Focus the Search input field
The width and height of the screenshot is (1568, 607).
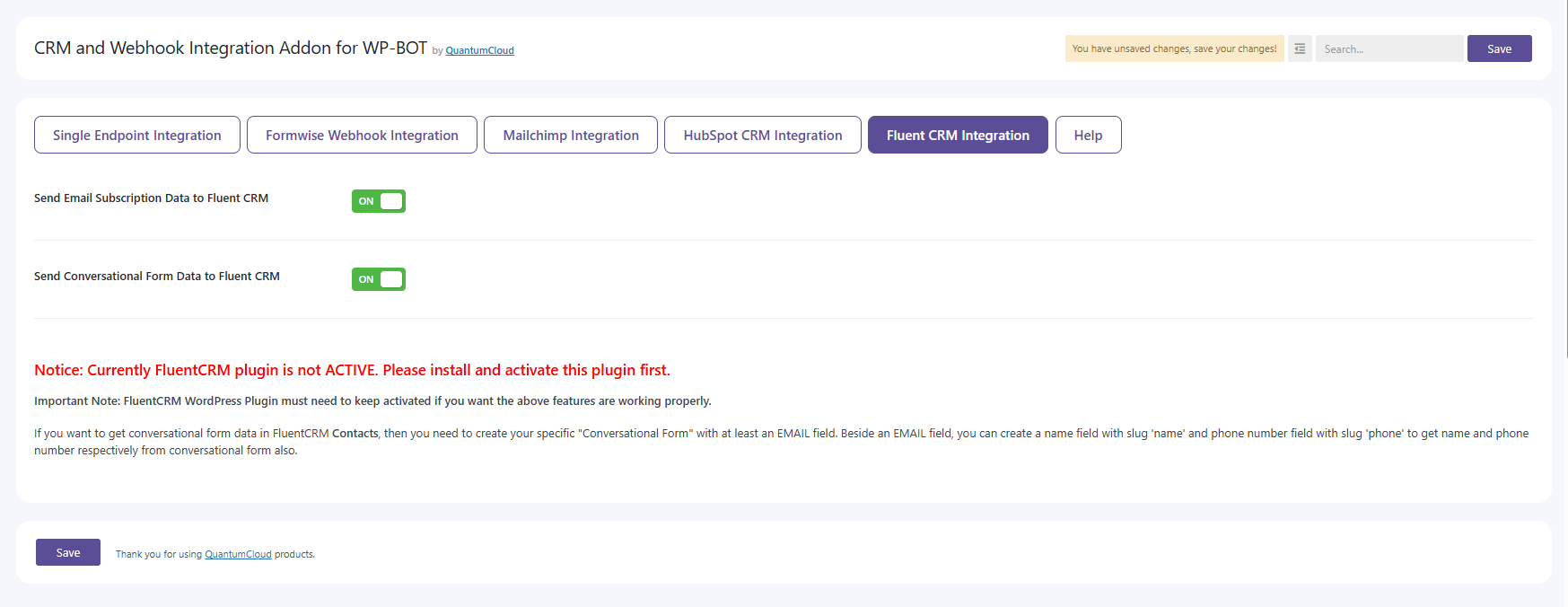click(x=1389, y=48)
